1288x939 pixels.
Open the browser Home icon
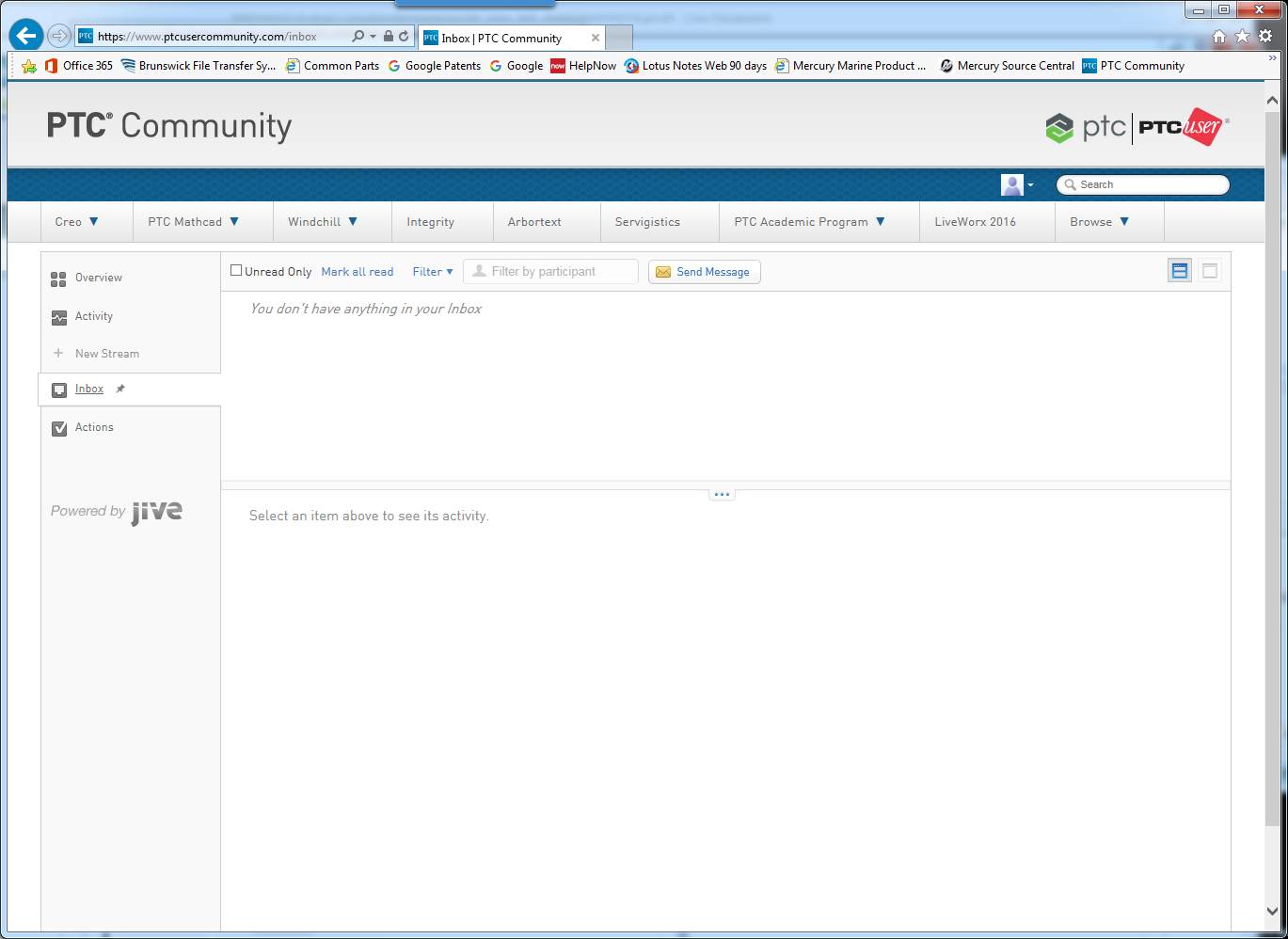point(1219,37)
